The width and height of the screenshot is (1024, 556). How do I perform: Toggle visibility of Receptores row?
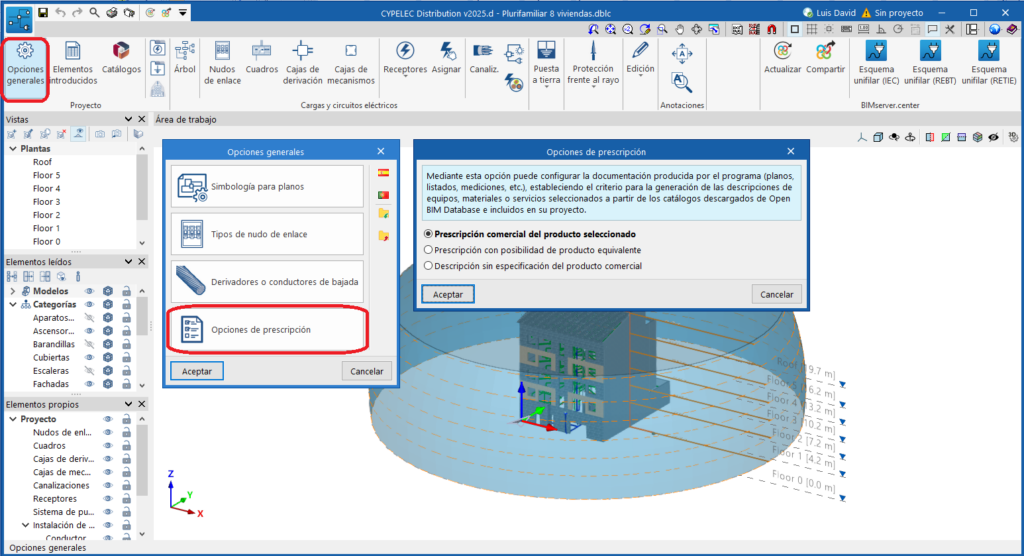[108, 499]
